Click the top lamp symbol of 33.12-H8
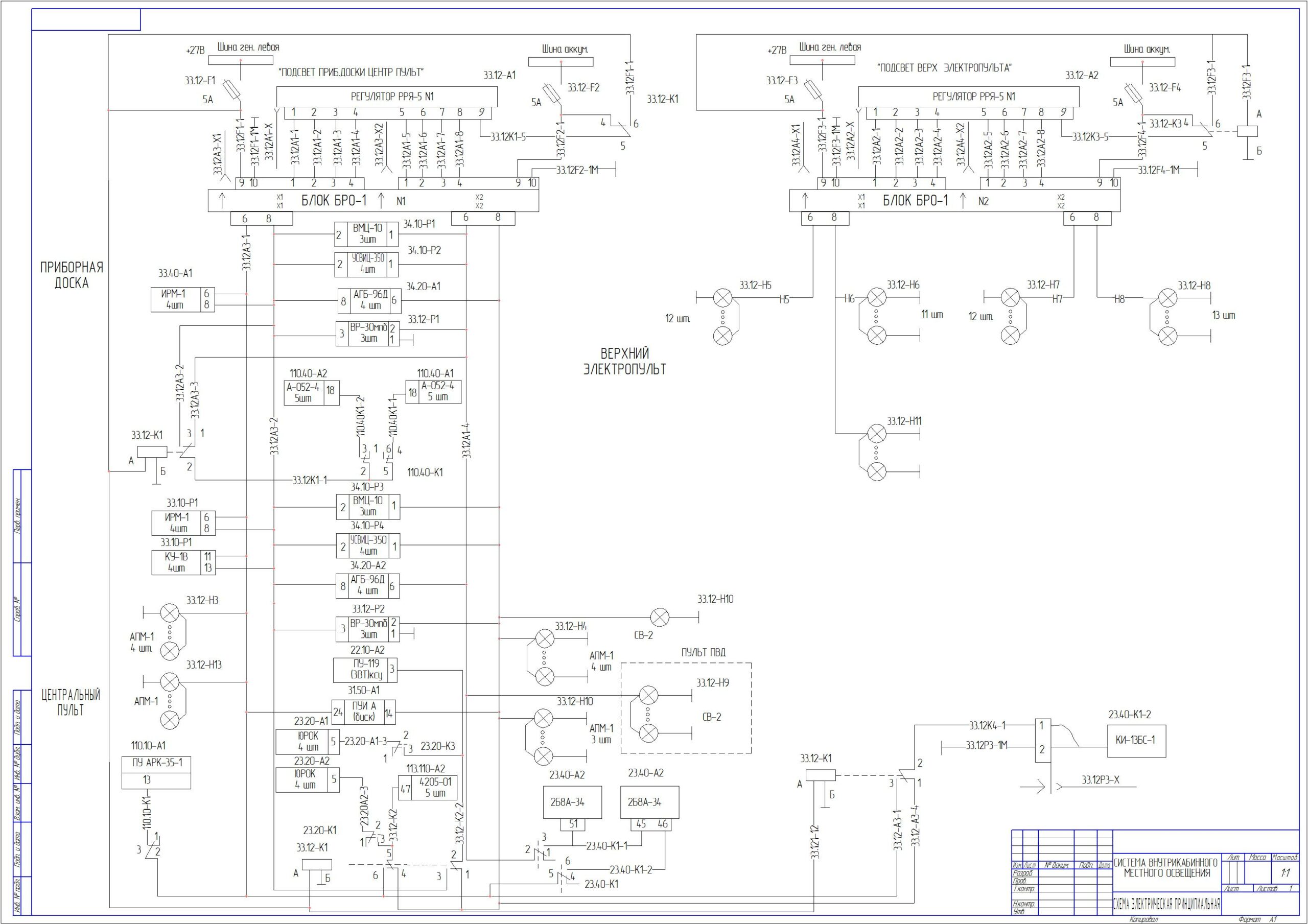 tap(1168, 298)
